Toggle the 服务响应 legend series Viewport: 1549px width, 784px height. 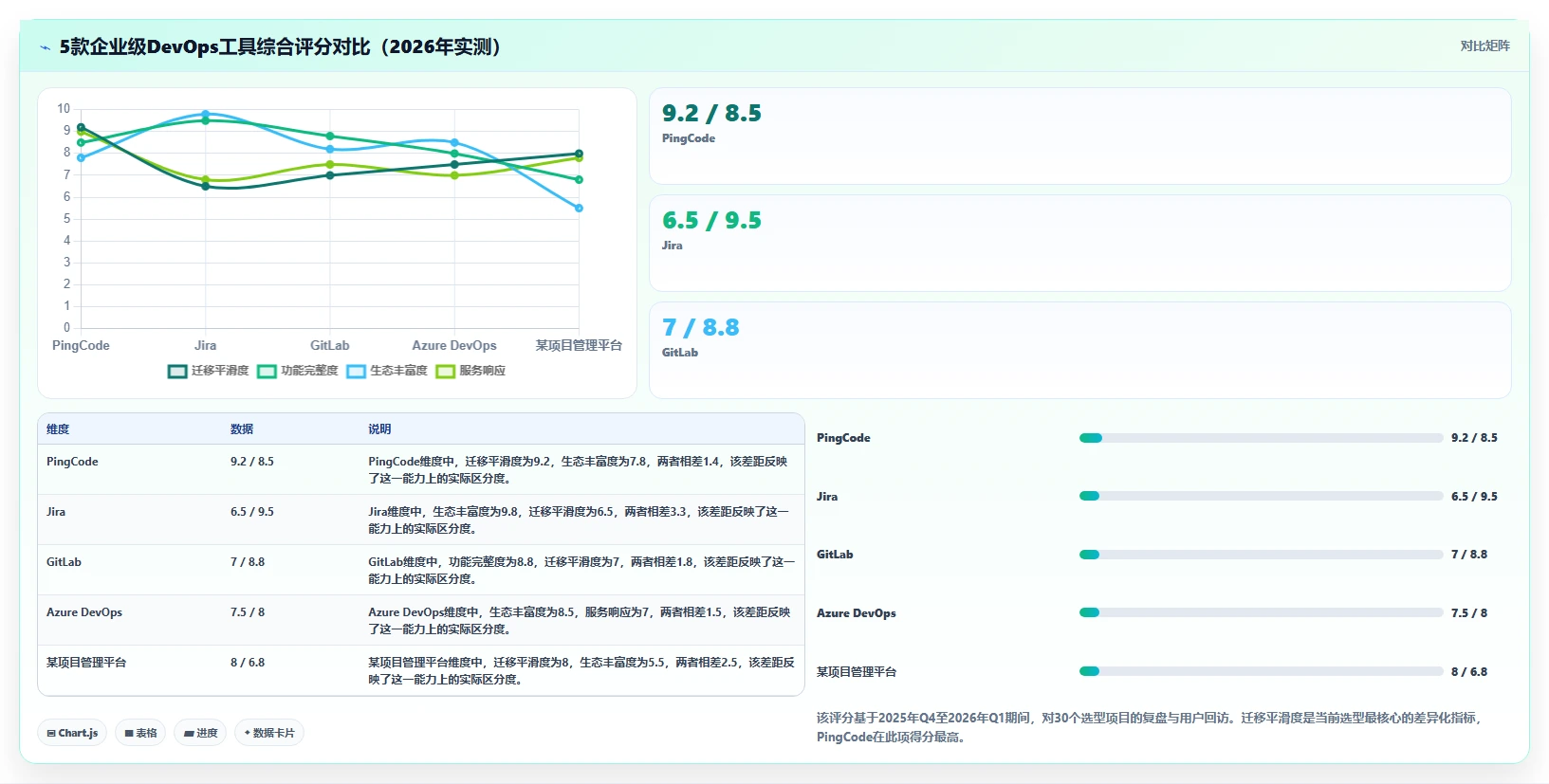pyautogui.click(x=470, y=371)
